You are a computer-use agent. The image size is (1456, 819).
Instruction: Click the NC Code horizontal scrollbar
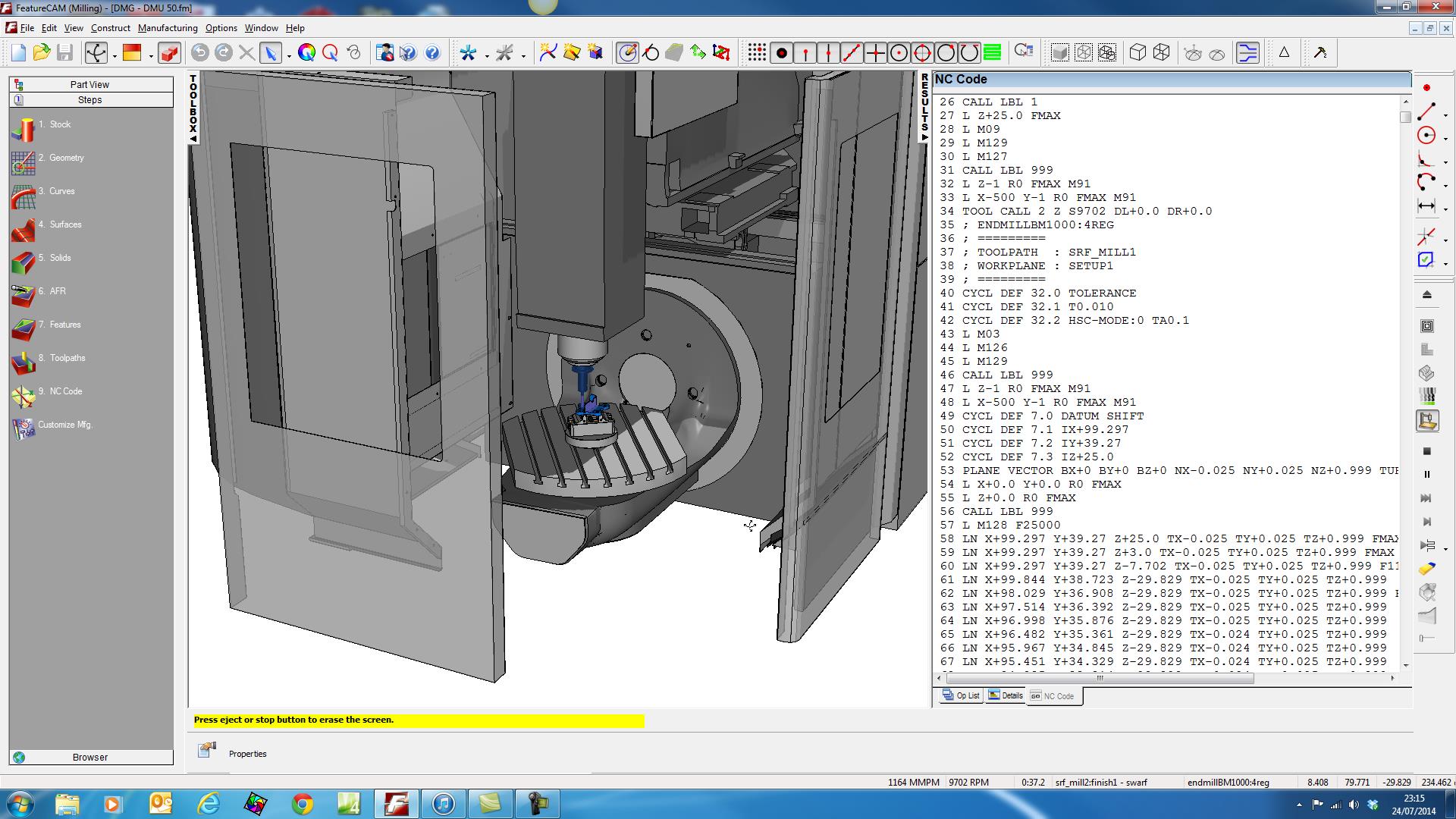point(1164,678)
